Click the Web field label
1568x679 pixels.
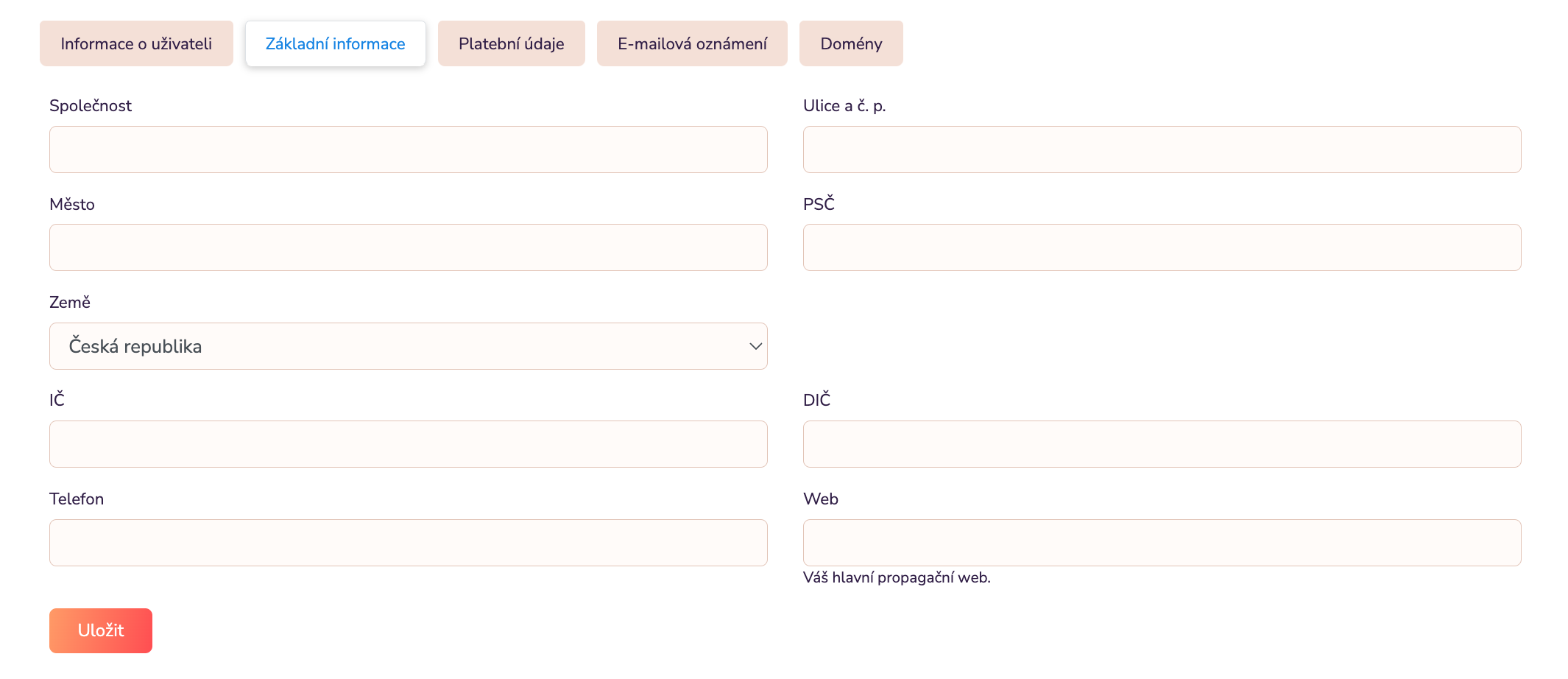821,499
